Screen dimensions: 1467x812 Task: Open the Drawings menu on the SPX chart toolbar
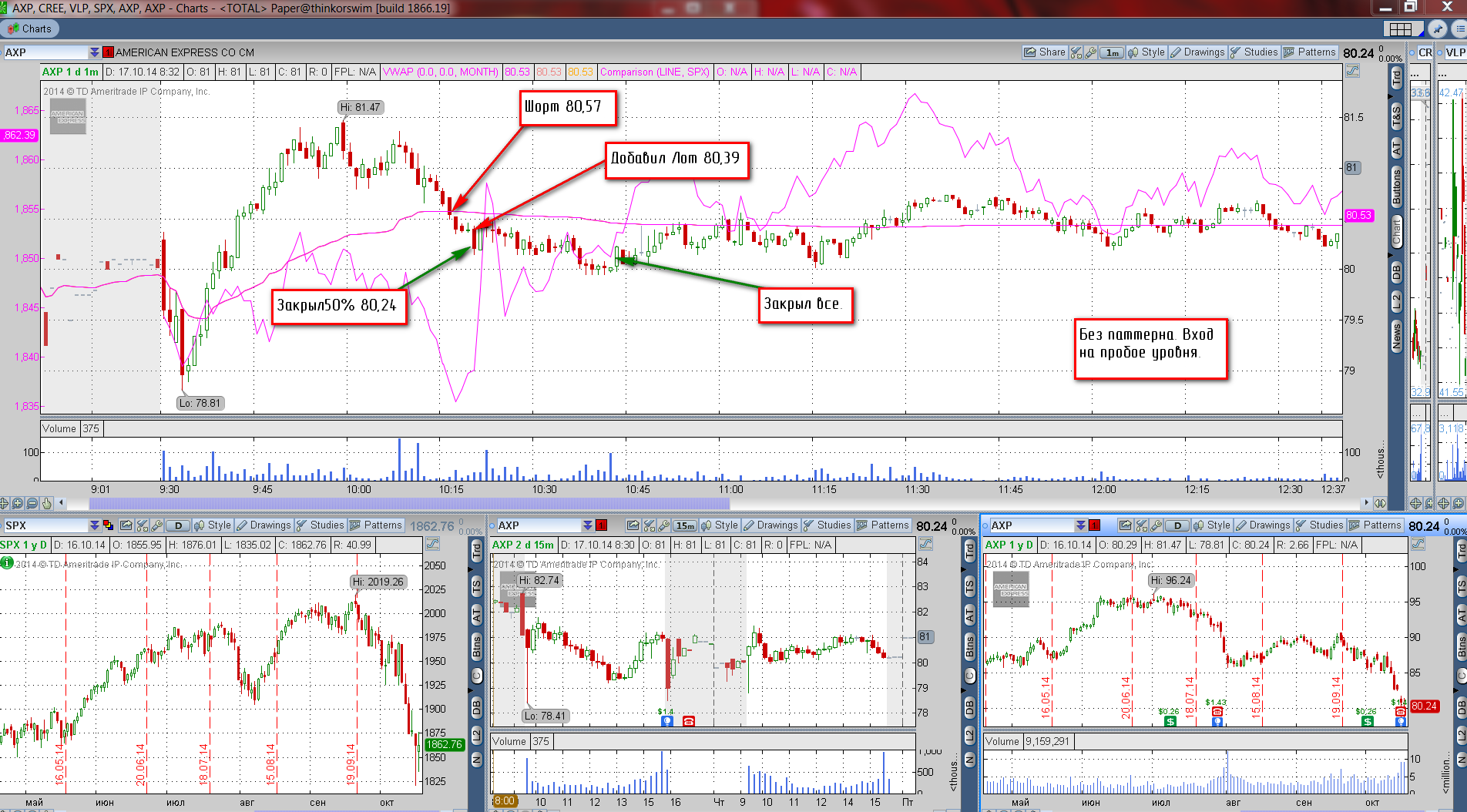(x=264, y=525)
